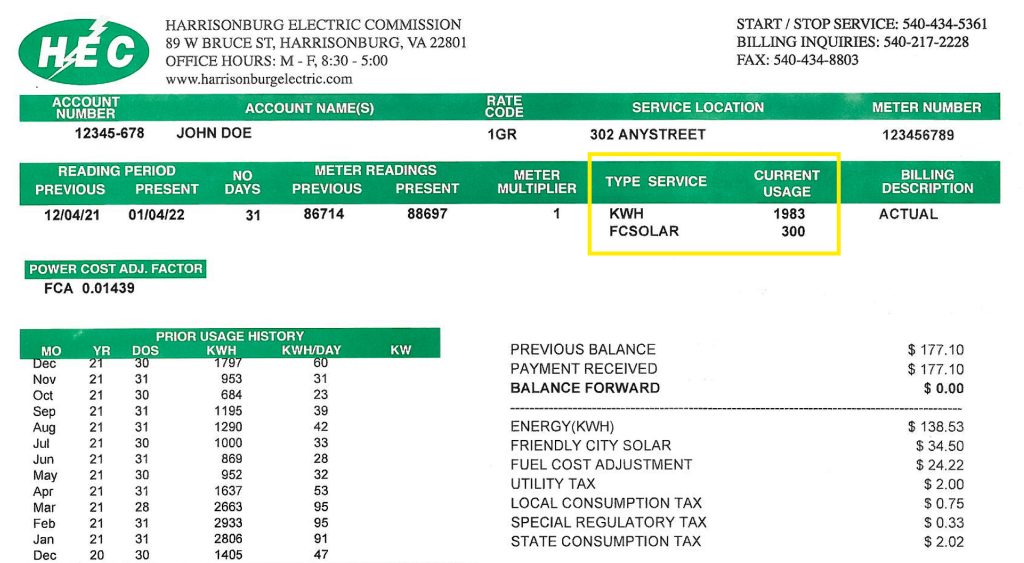Select the Sep 21 usage of 1195 KWH
The image size is (1024, 563).
[x=228, y=411]
